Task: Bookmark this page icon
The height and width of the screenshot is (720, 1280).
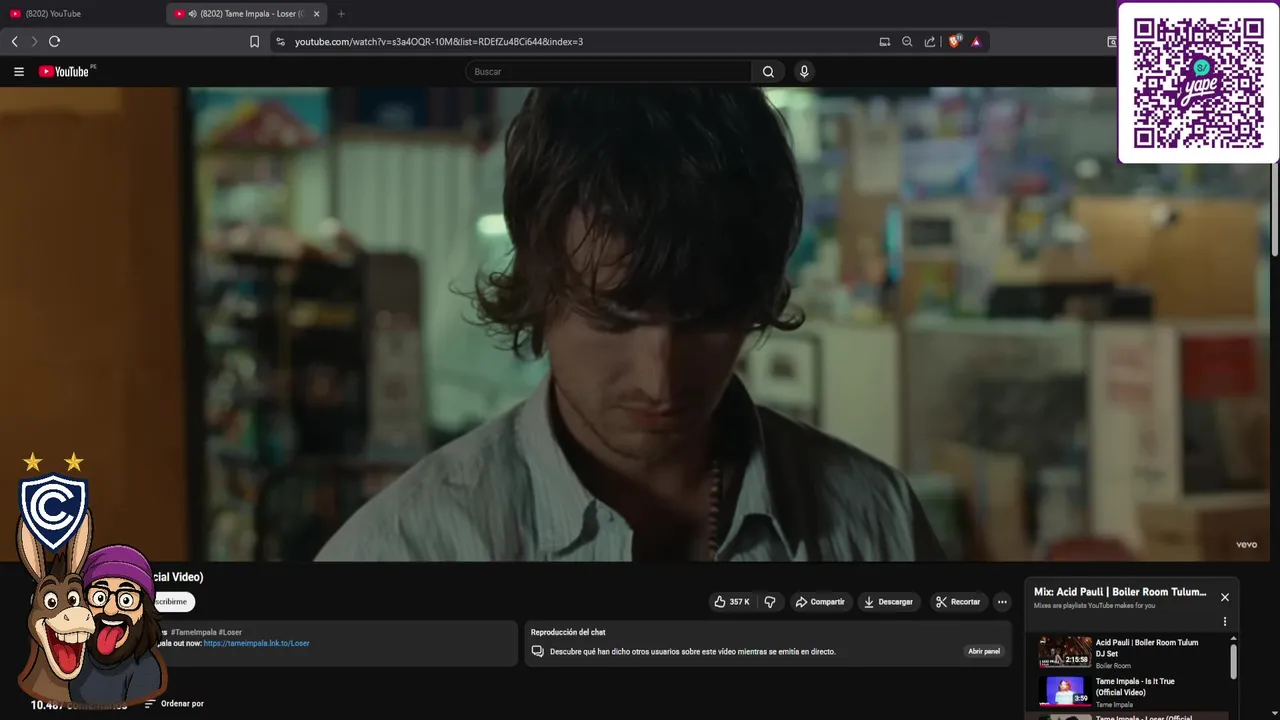Action: tap(254, 42)
